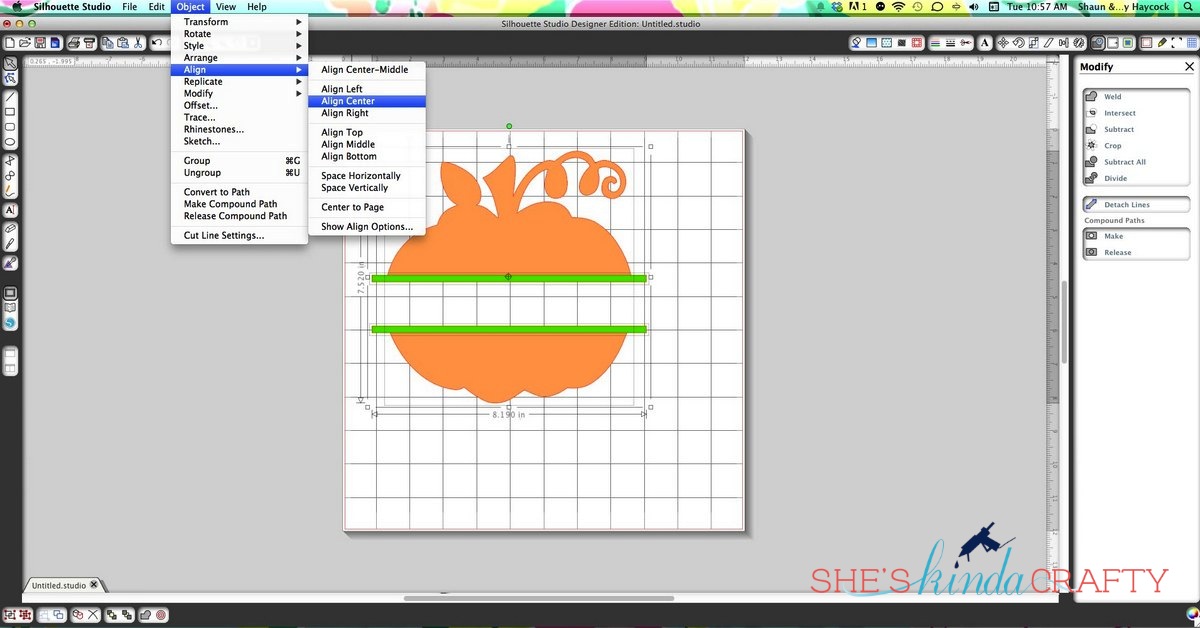Expand the Style submenu
Screen dimensions: 1200x628
coord(239,46)
